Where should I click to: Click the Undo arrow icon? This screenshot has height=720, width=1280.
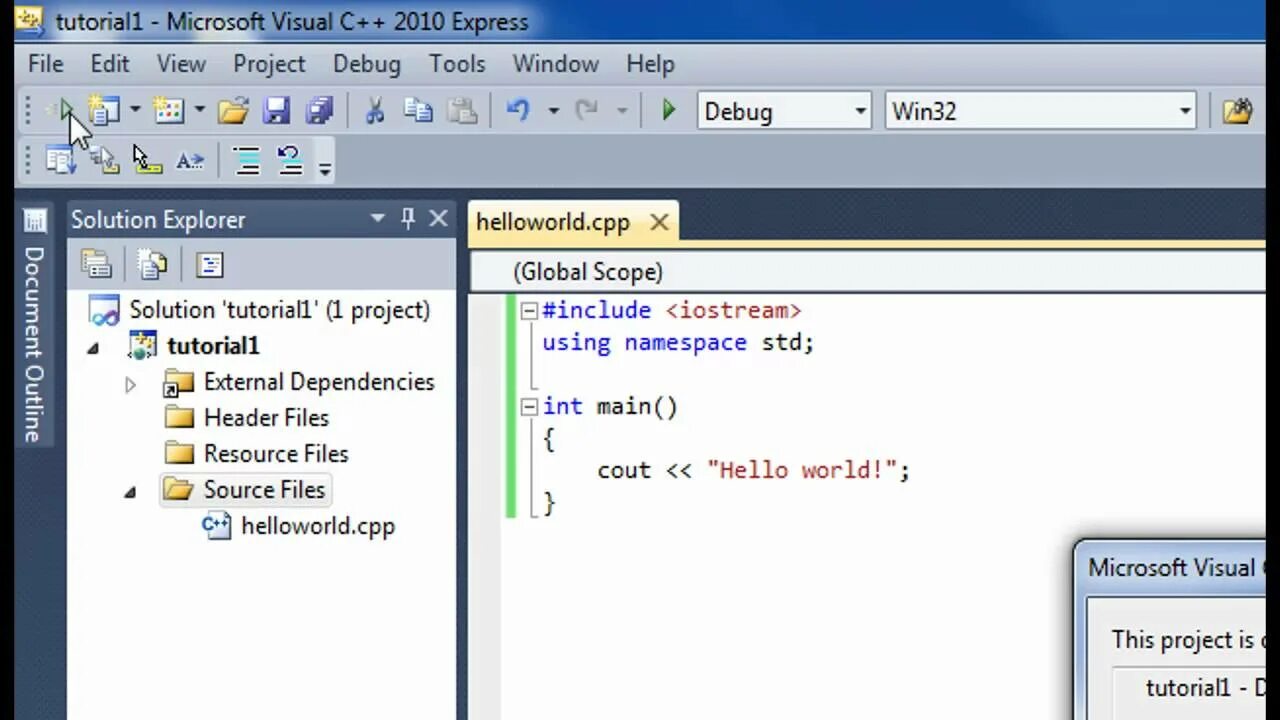pos(518,110)
